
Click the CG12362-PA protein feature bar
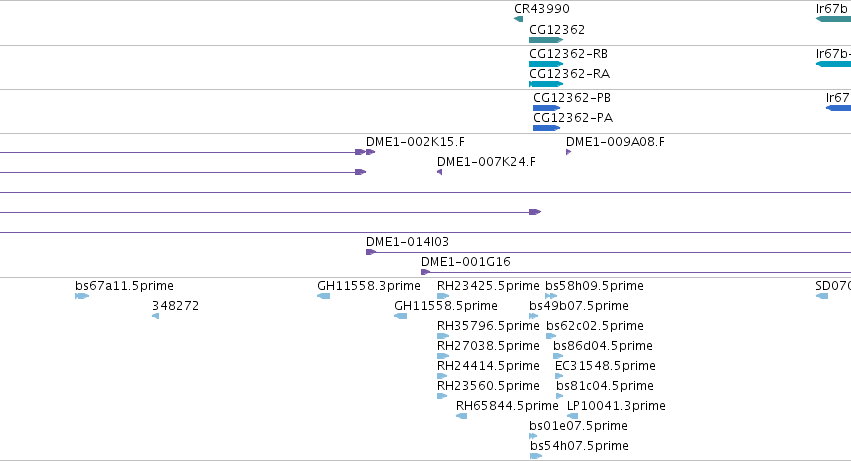pyautogui.click(x=547, y=128)
